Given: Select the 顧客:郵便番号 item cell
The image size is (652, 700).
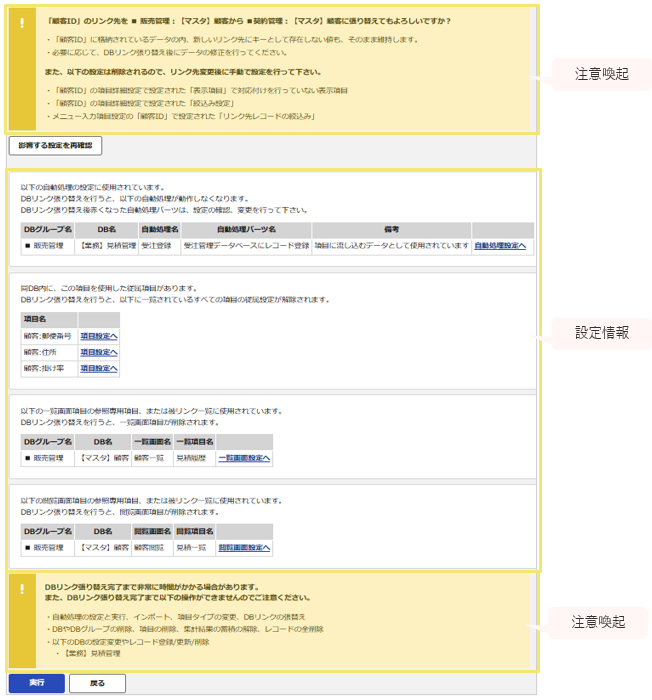Looking at the screenshot, I should click(x=49, y=337).
